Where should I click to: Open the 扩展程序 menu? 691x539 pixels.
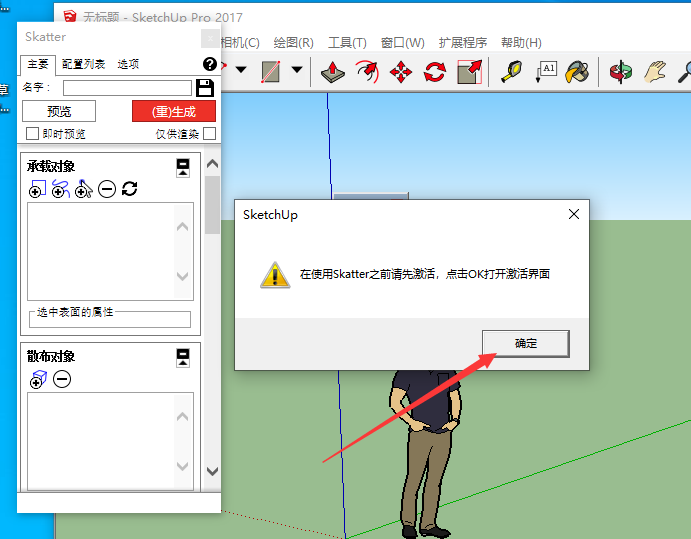coord(463,43)
